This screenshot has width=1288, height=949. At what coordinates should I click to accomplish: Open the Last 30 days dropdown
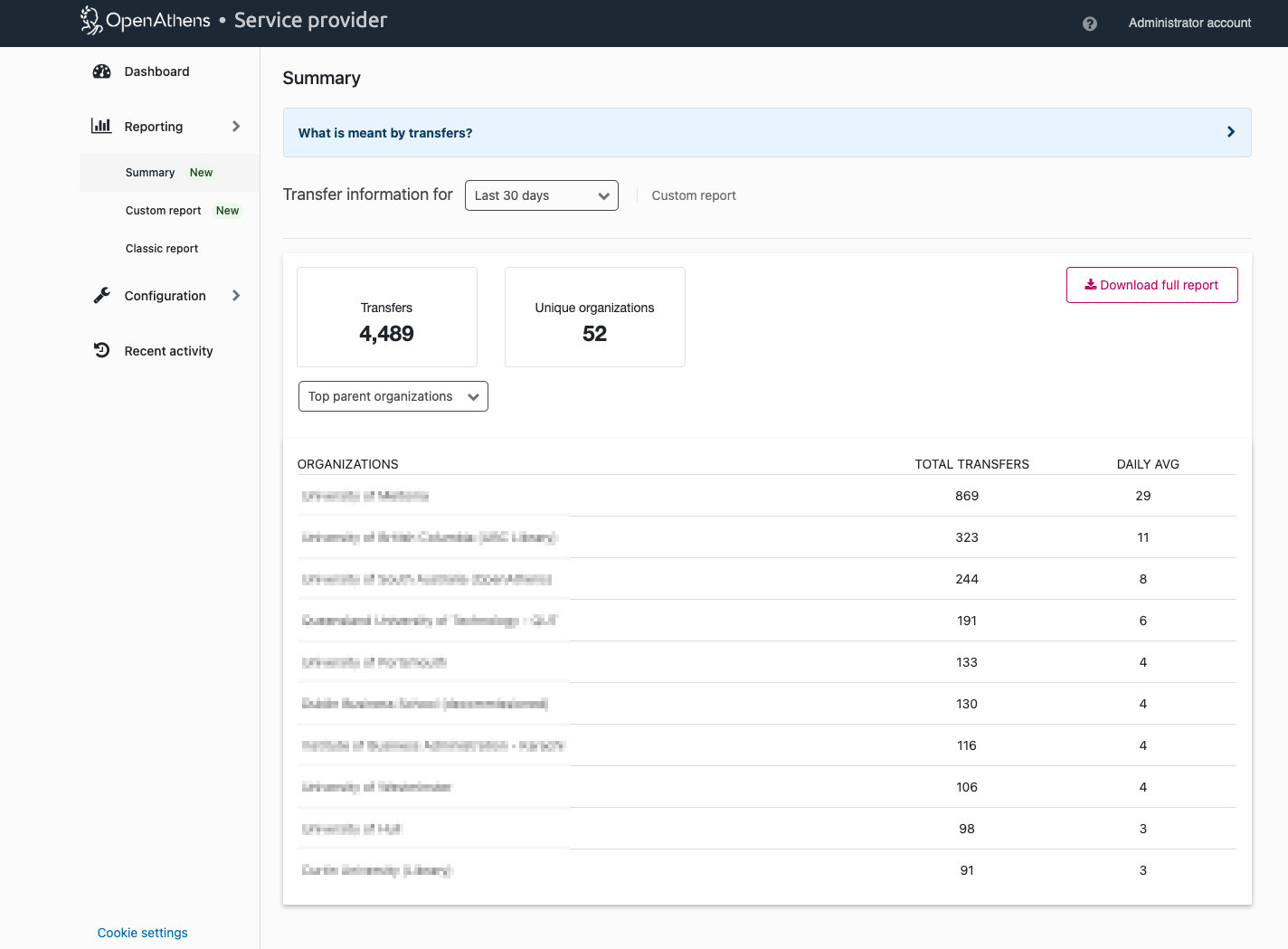[541, 195]
